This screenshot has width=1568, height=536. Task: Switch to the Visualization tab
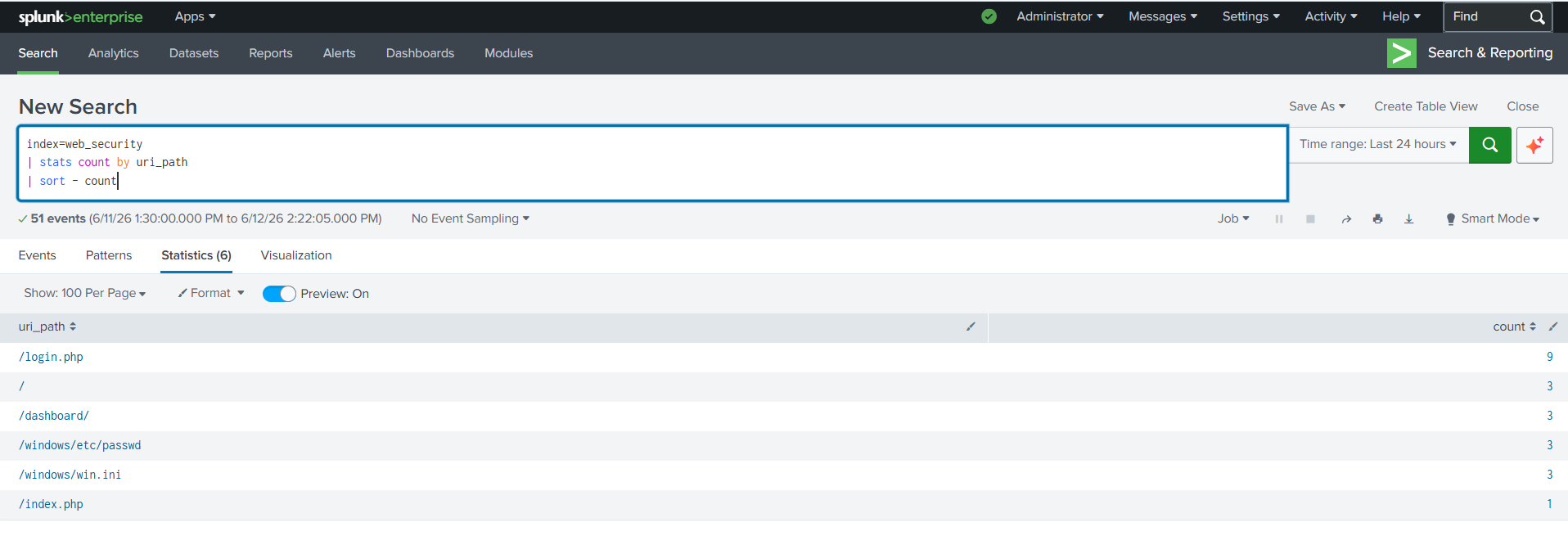(x=296, y=255)
